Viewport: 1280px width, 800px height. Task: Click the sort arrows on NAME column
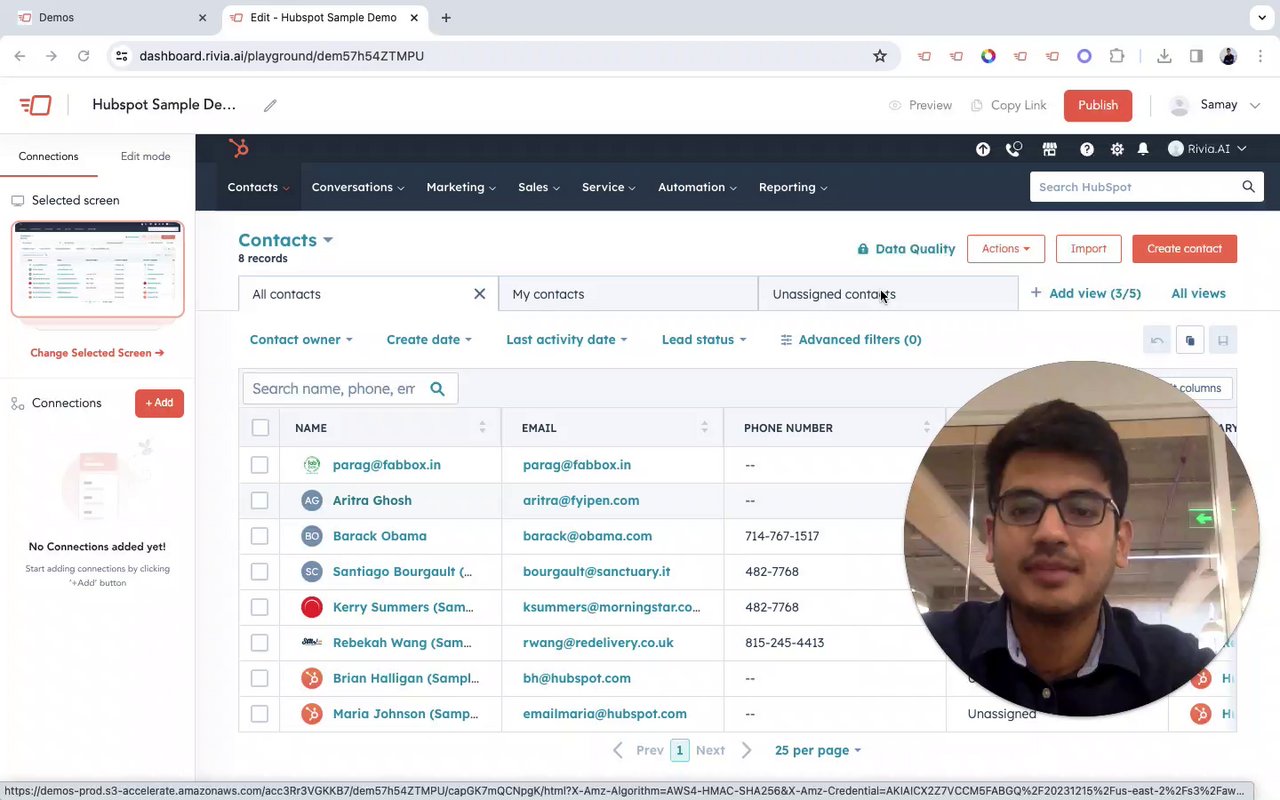pyautogui.click(x=482, y=428)
